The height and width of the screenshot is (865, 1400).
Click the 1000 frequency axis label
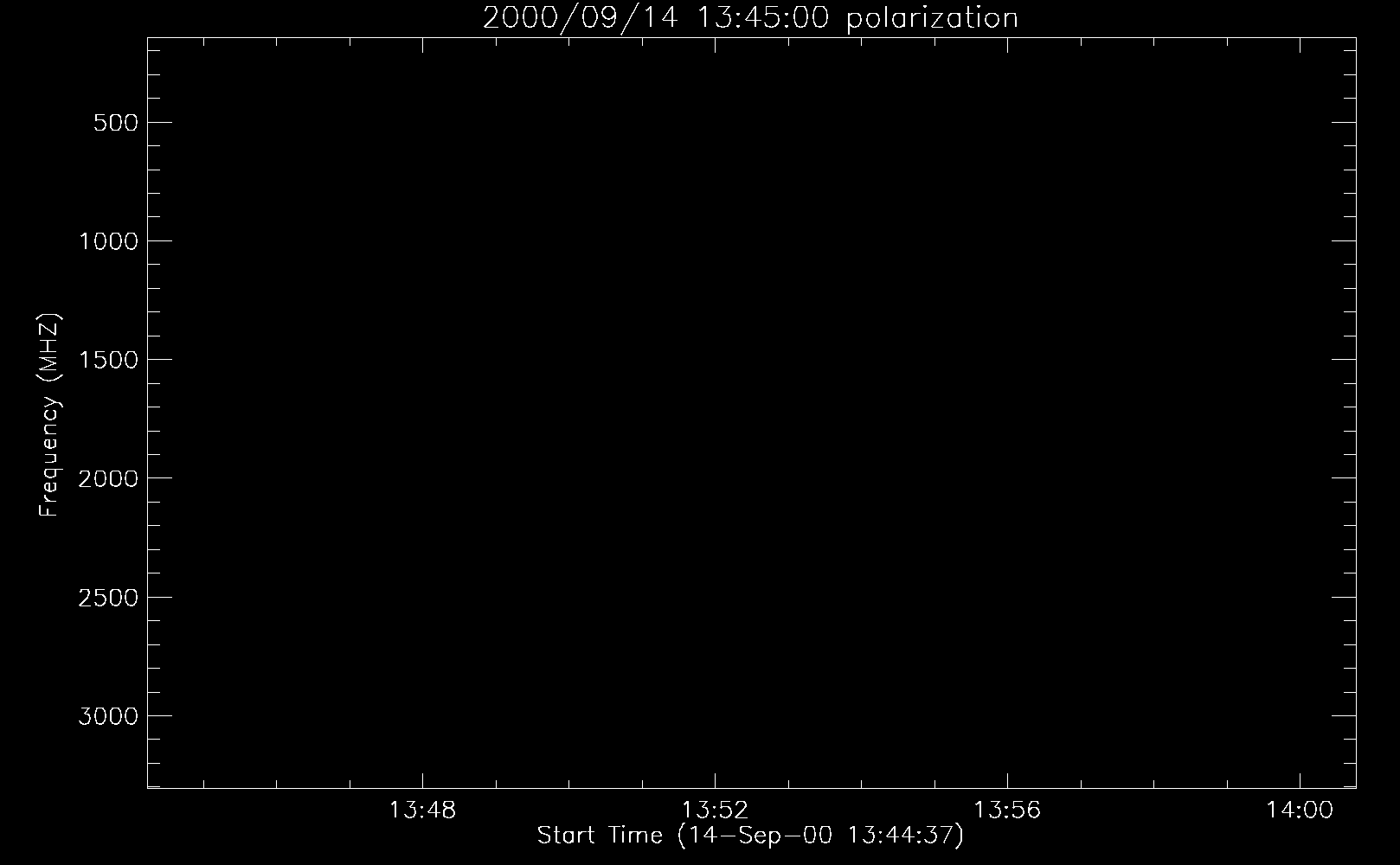(x=108, y=241)
